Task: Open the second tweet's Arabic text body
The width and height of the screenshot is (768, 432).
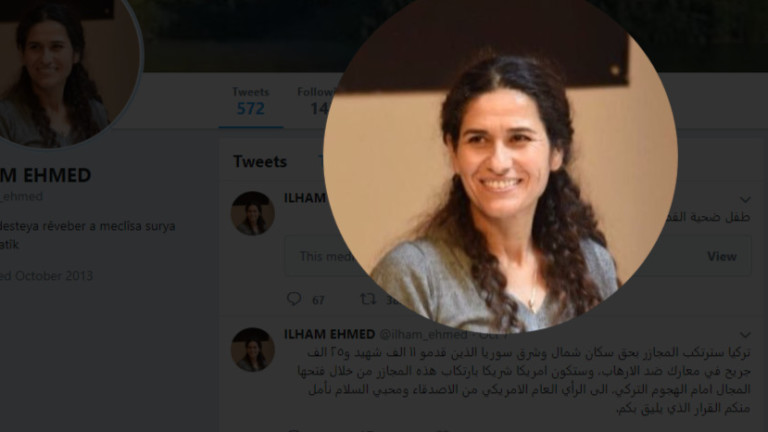Action: click(524, 380)
